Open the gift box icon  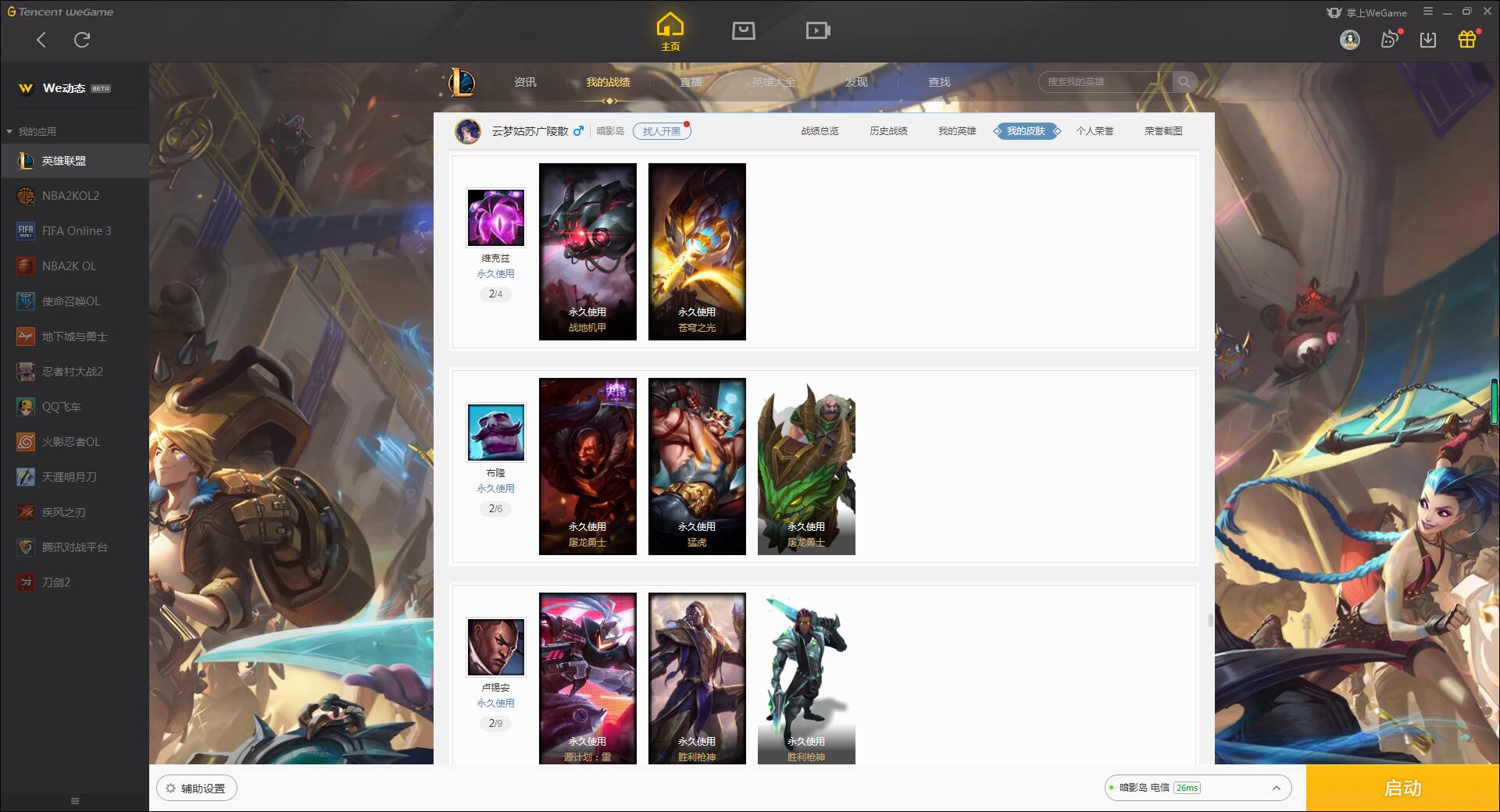(x=1467, y=39)
